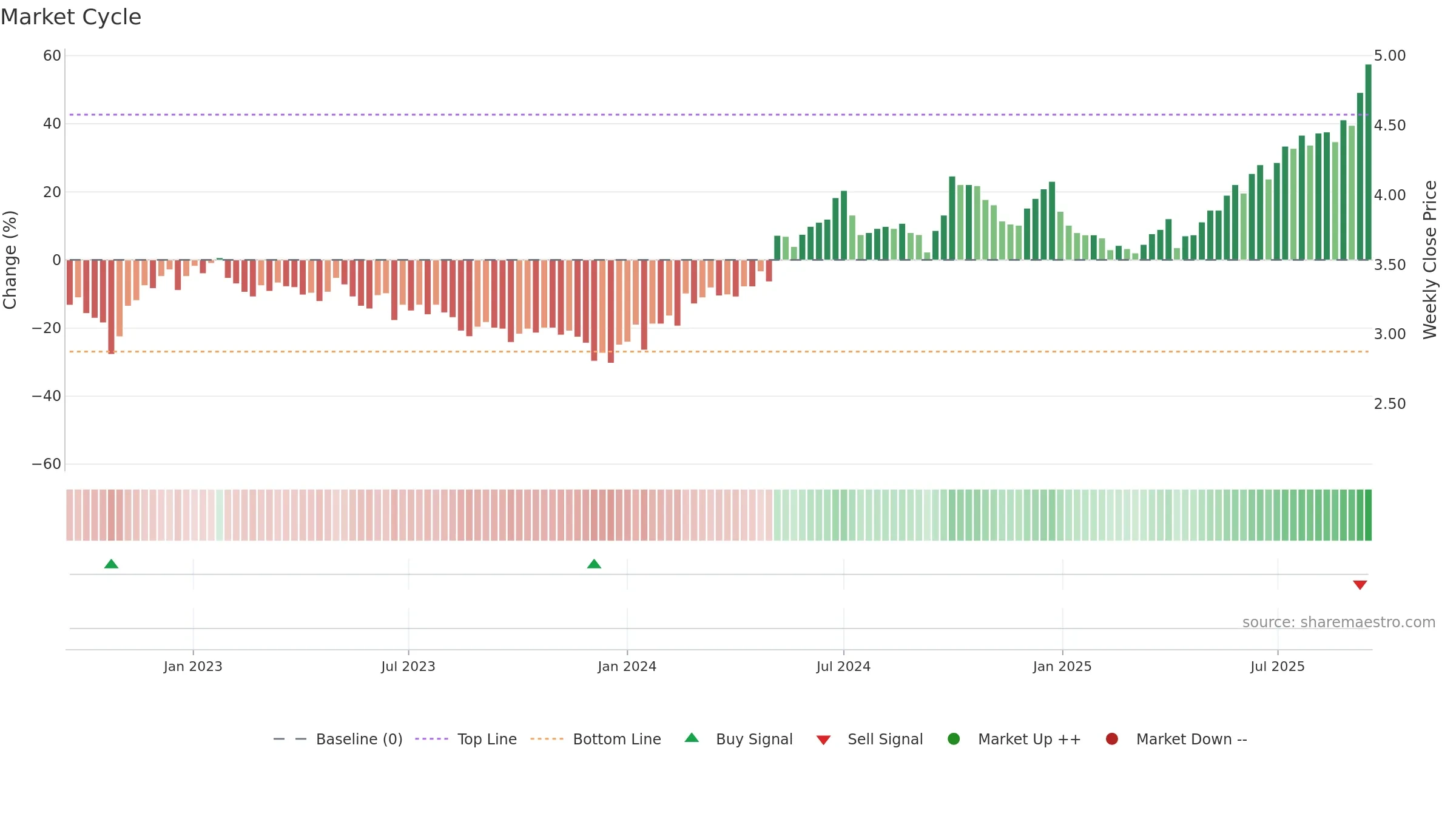Click the 60 value on change axis
The width and height of the screenshot is (1456, 819).
click(x=52, y=56)
